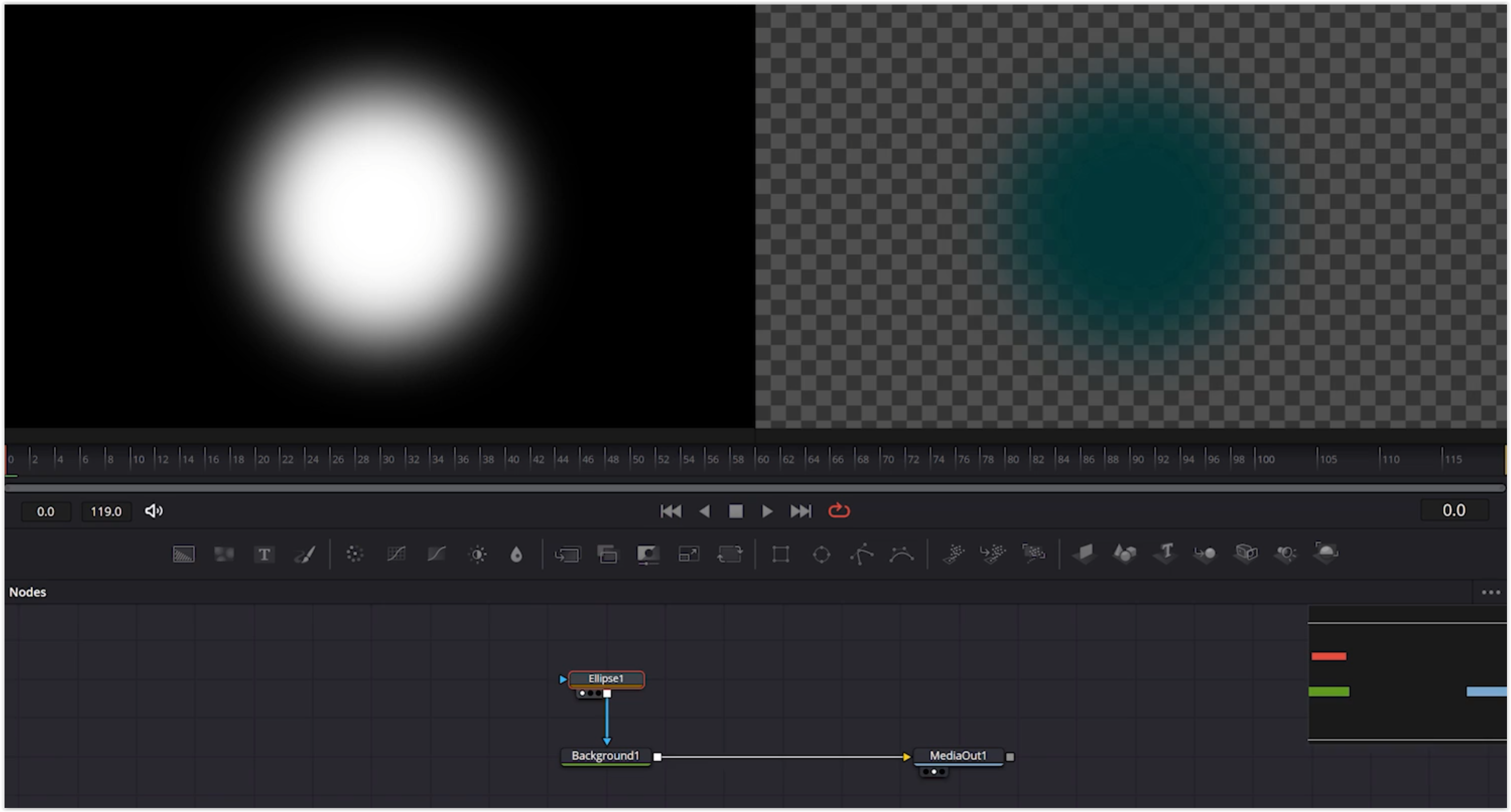The height and width of the screenshot is (812, 1511).
Task: Mute audio with the speaker icon
Action: [x=154, y=511]
